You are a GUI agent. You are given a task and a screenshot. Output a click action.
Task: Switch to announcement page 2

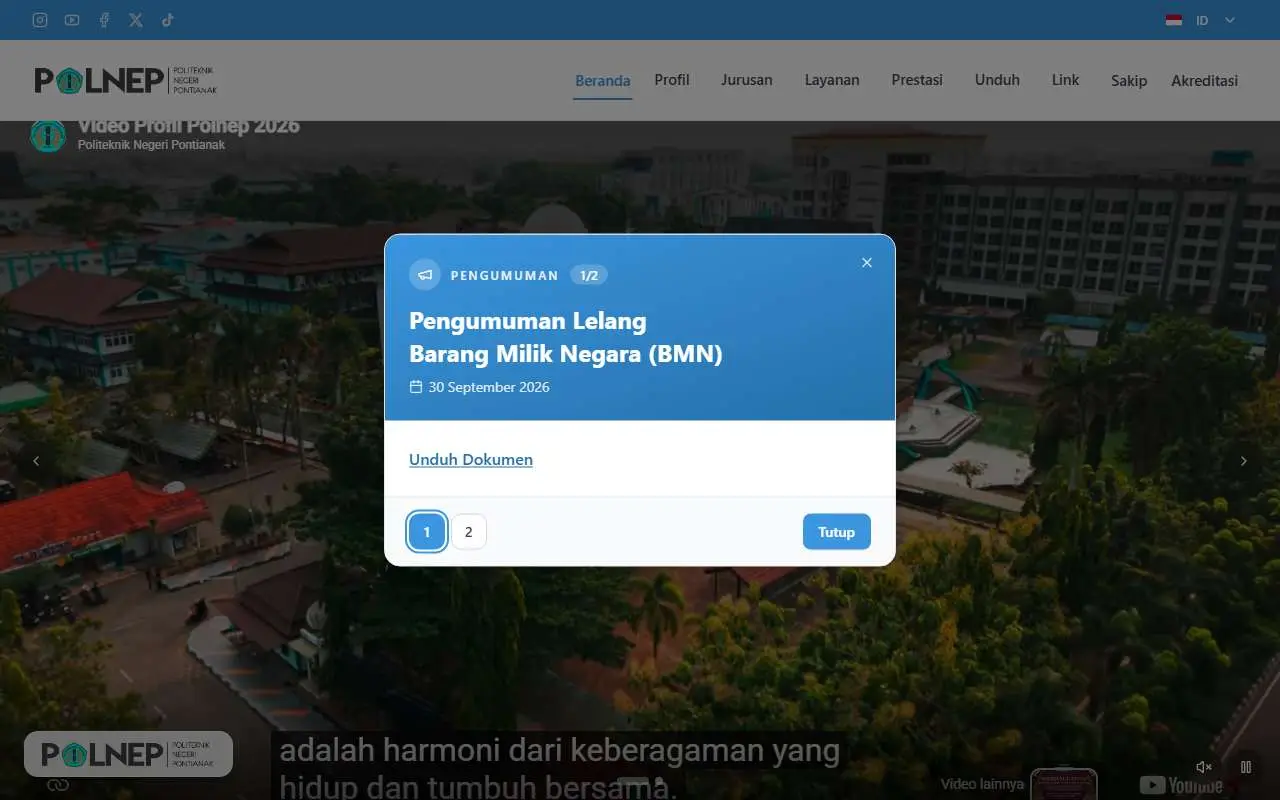point(469,532)
